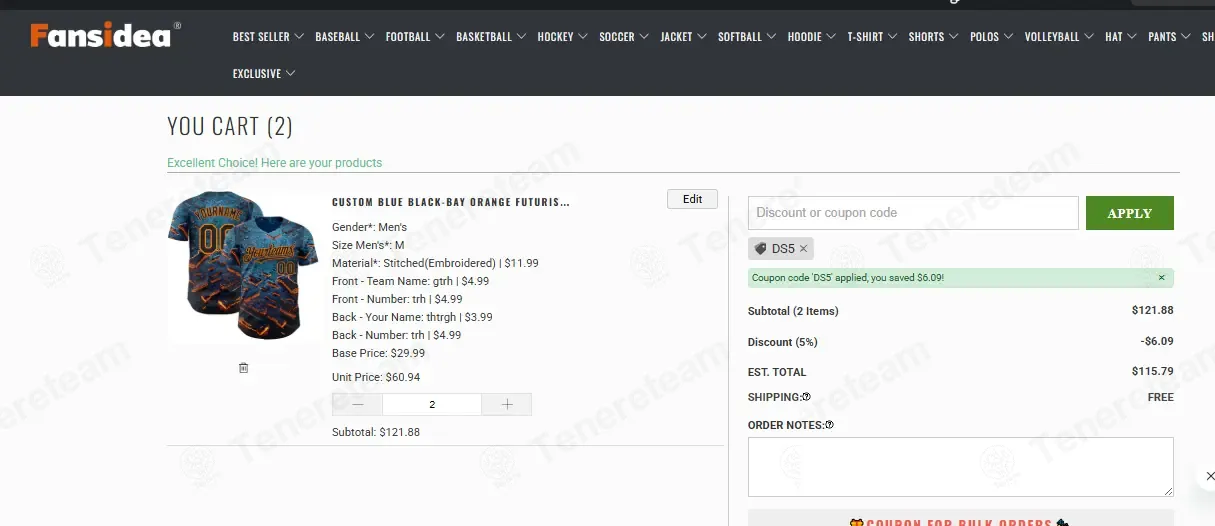1215x526 pixels.
Task: Click the 'Subtotal (2 Items)' label
Action: tap(793, 311)
